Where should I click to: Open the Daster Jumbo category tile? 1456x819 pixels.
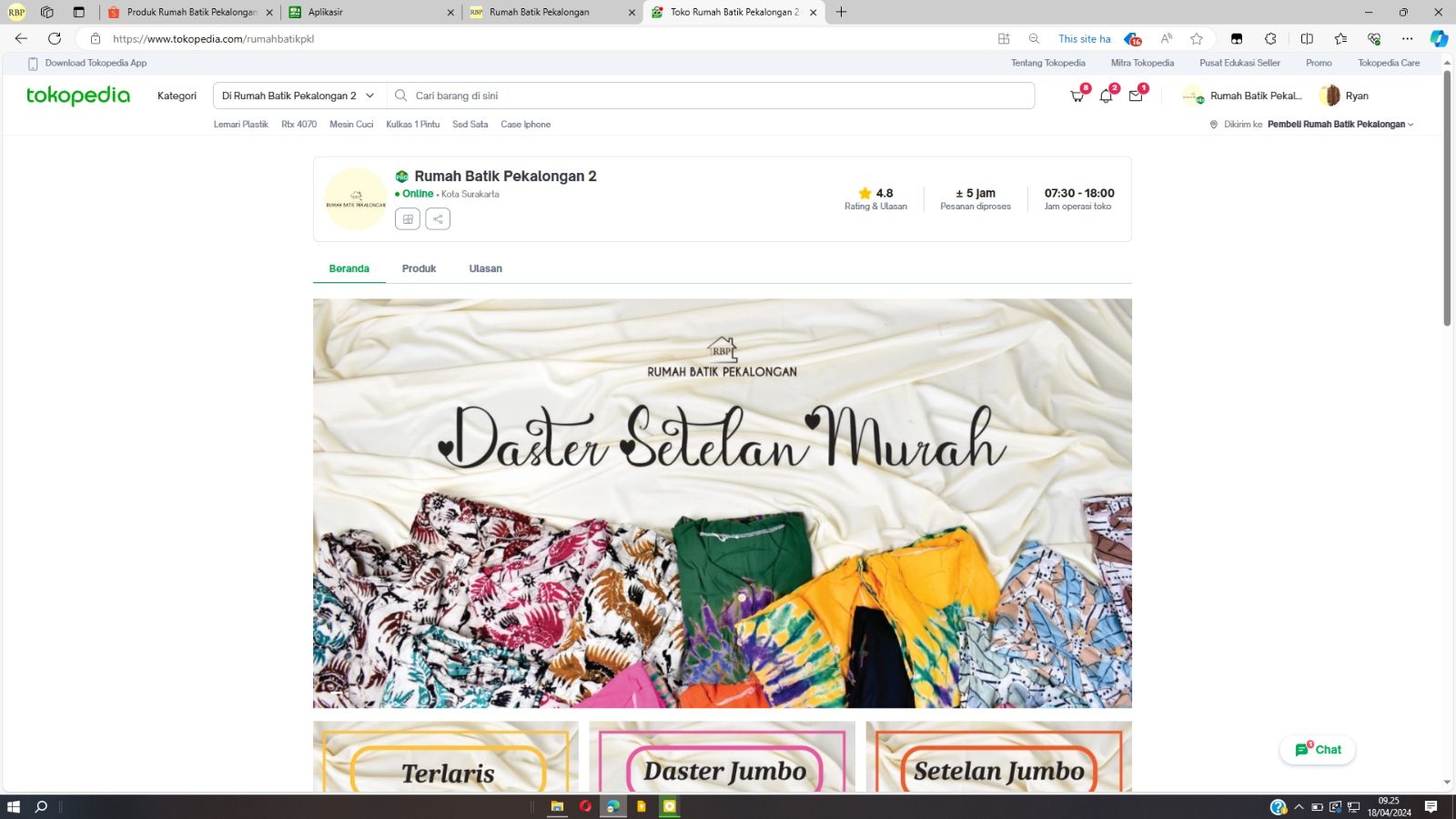coord(723,756)
